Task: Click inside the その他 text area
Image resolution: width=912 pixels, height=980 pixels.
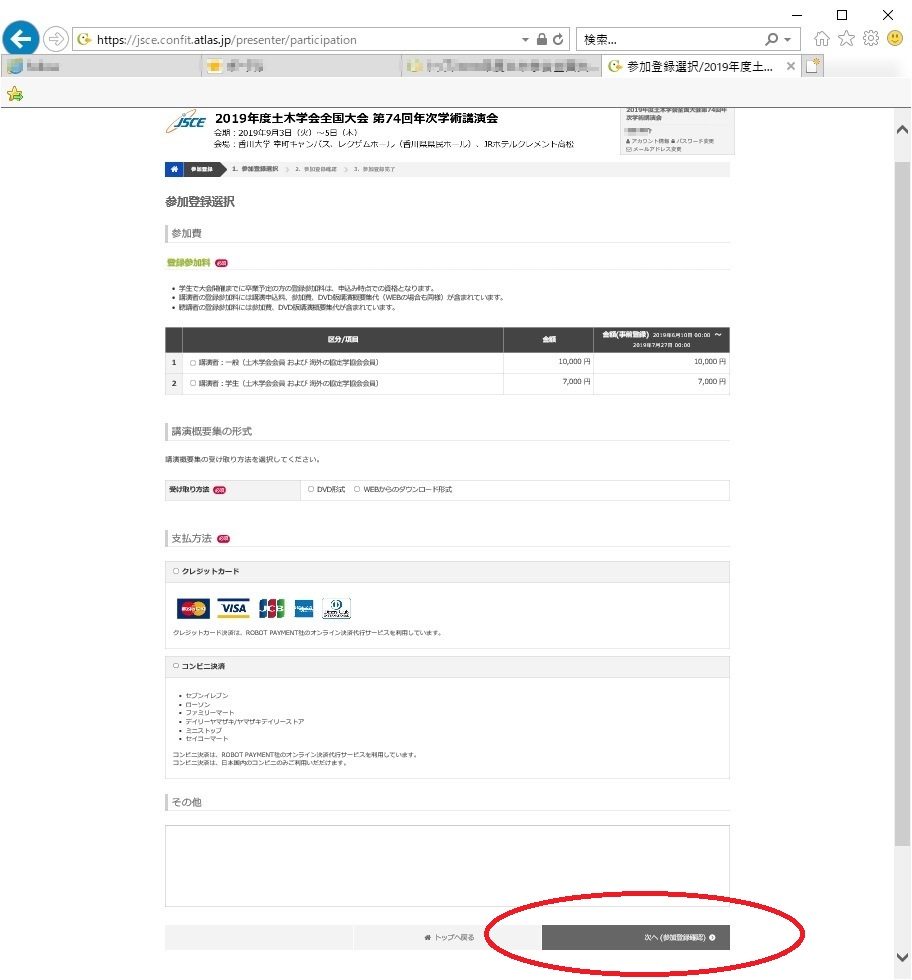Action: click(x=447, y=865)
